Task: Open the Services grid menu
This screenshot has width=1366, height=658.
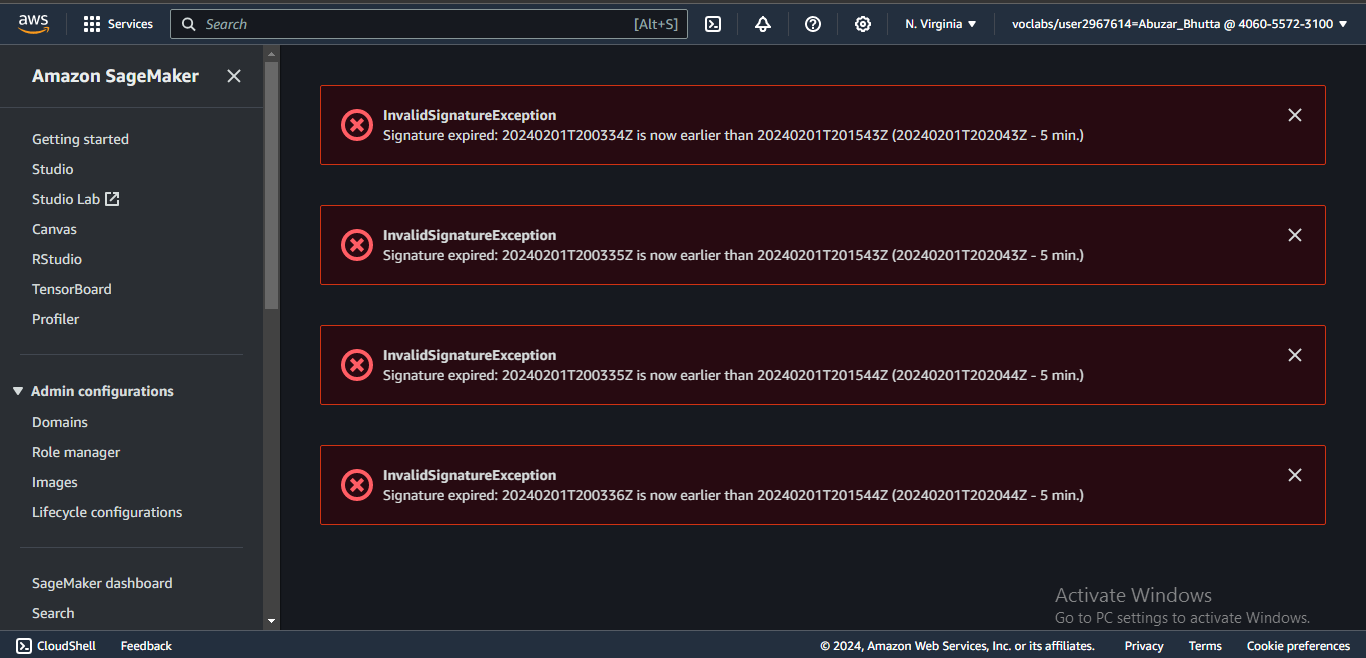Action: [92, 24]
